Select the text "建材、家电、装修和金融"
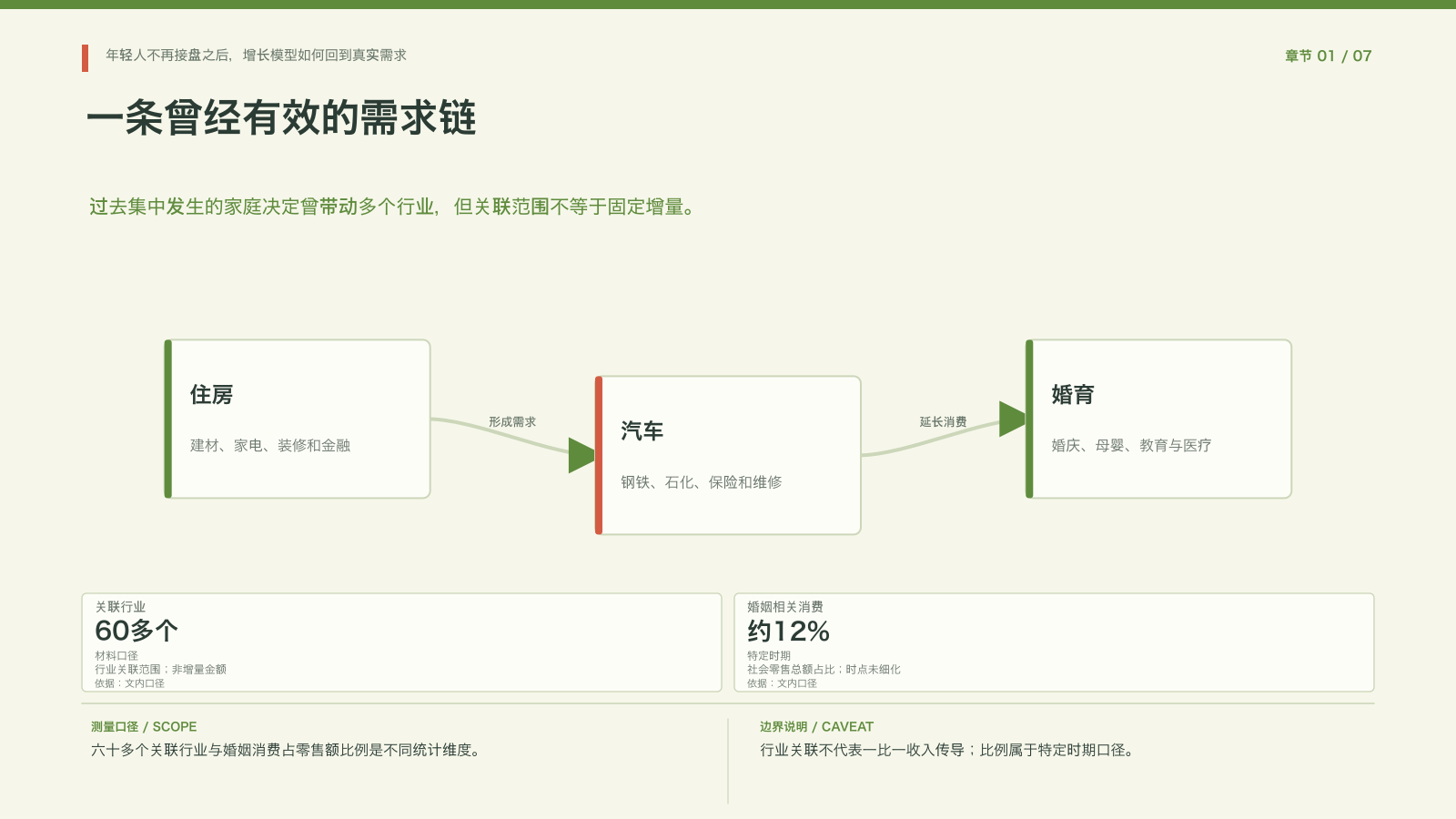This screenshot has height=819, width=1456. pos(270,446)
